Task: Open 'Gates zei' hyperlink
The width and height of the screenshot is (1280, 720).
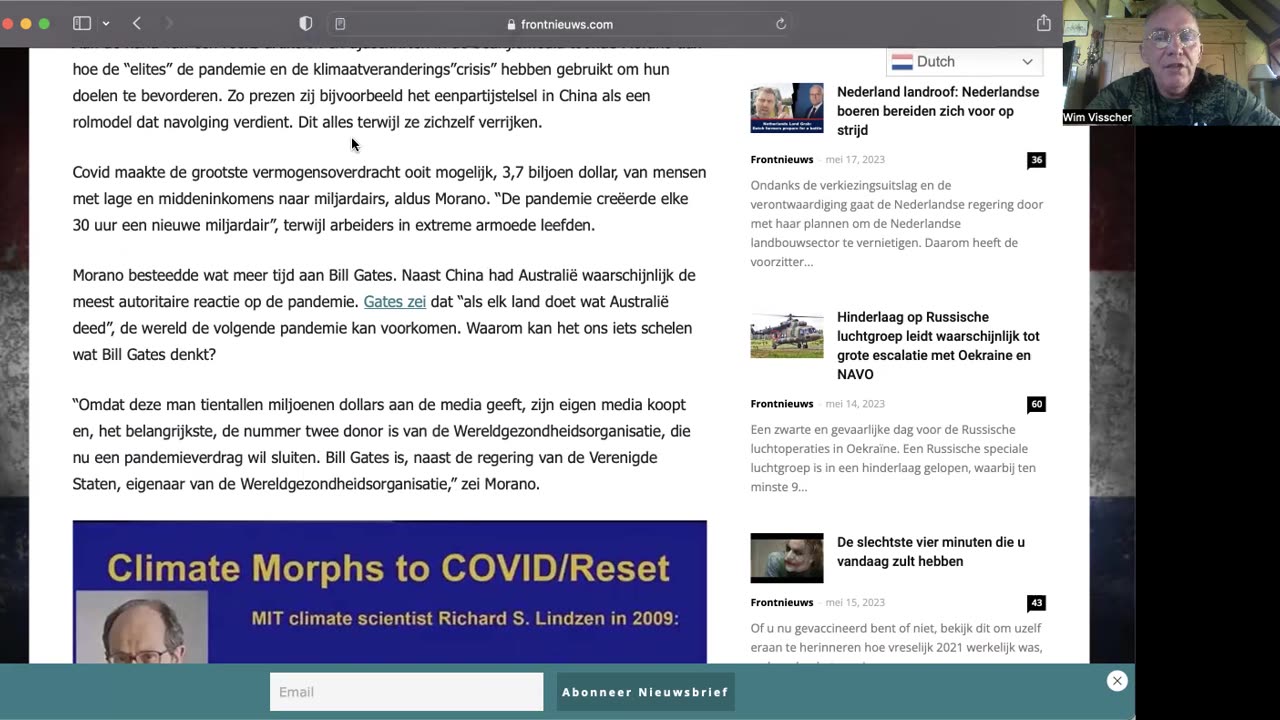Action: click(395, 301)
